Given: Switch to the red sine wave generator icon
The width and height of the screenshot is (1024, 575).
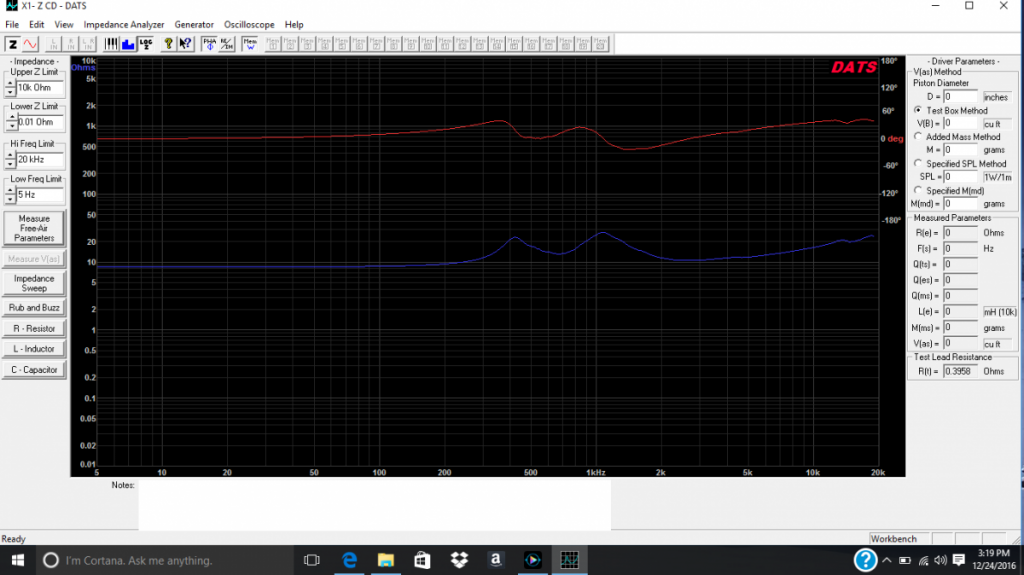Looking at the screenshot, I should [30, 44].
